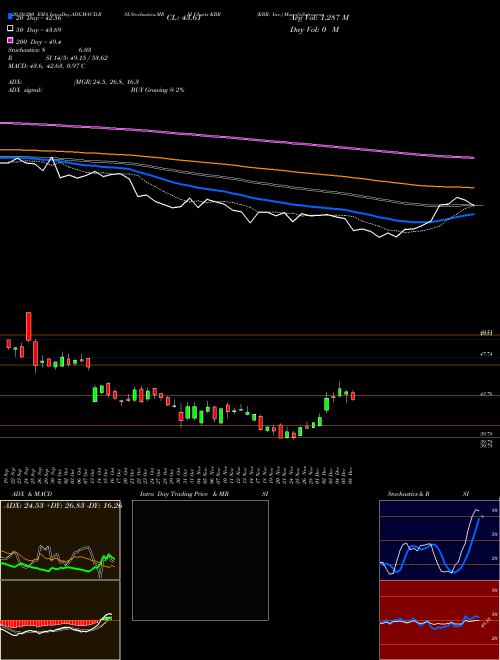This screenshot has height=660, width=500.
Task: Select the MACD: 43.6, 42.63, 0.97 C line
Action: (x=47, y=66)
